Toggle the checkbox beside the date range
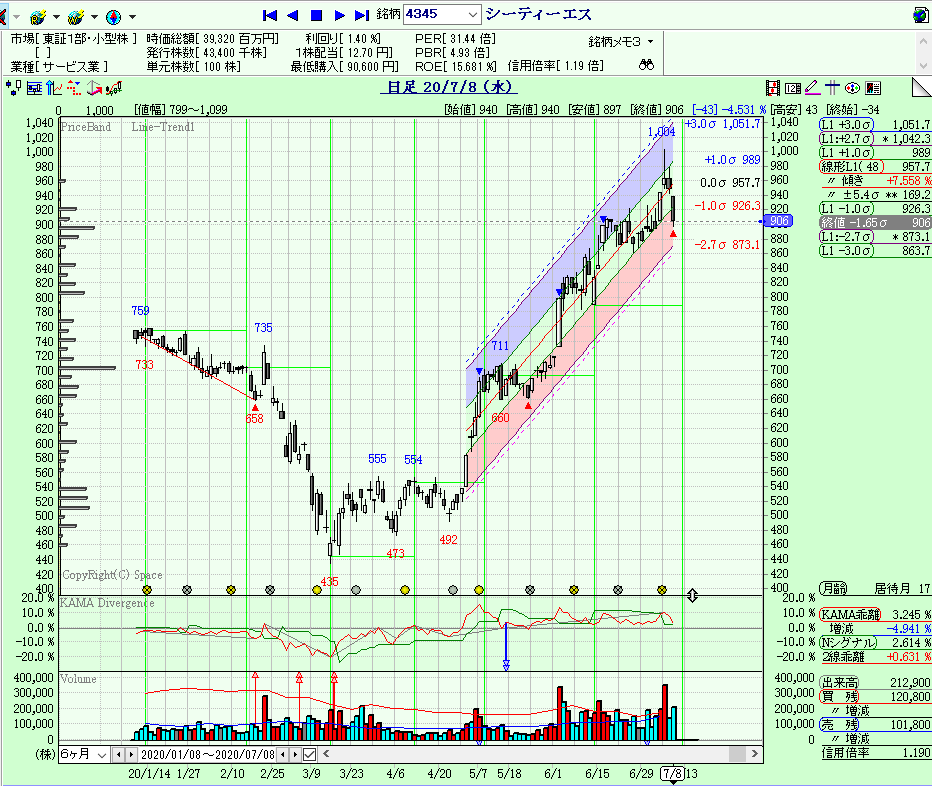Screen dimensions: 932x786 coord(310,754)
